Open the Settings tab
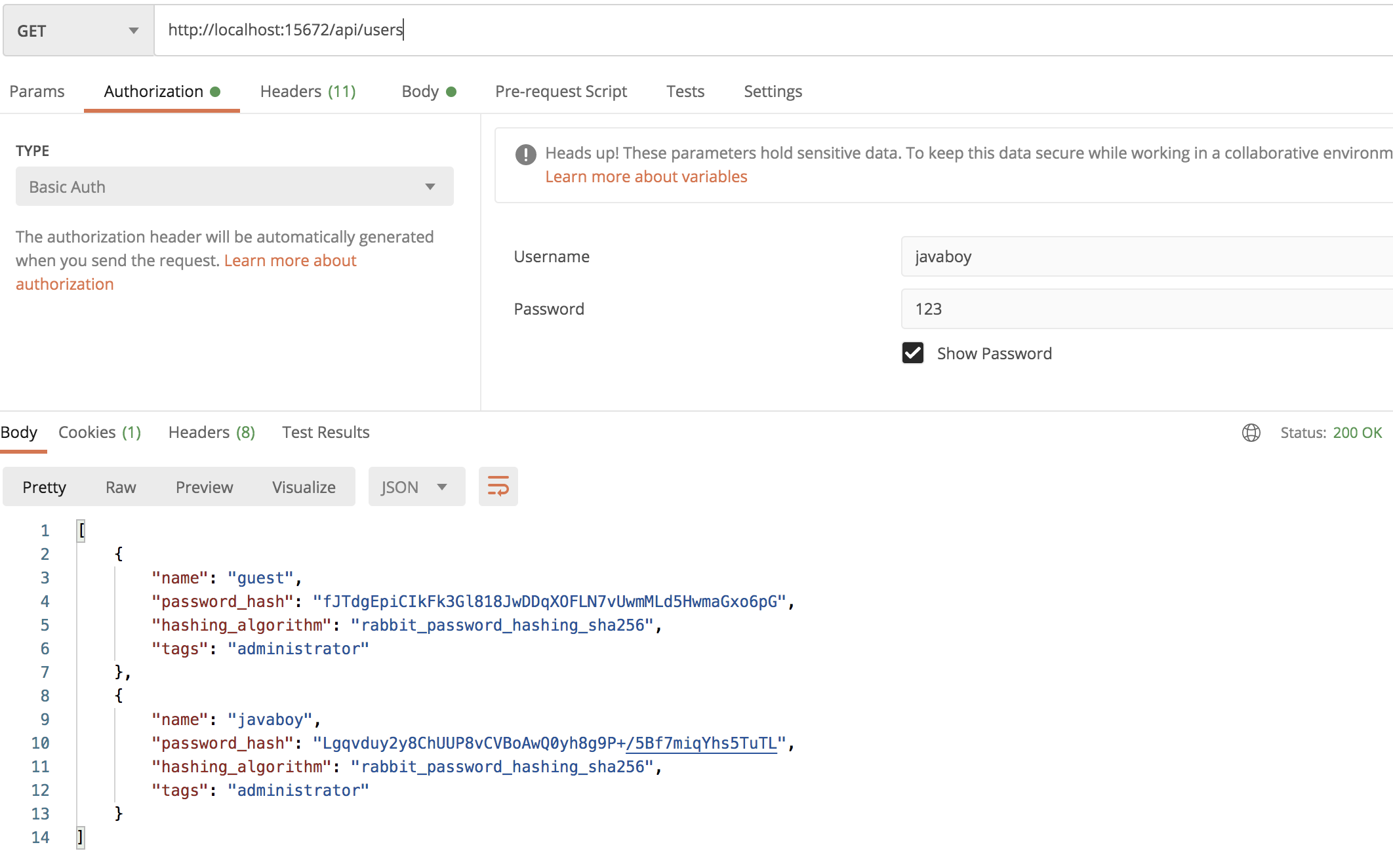The height and width of the screenshot is (868, 1393). click(773, 91)
